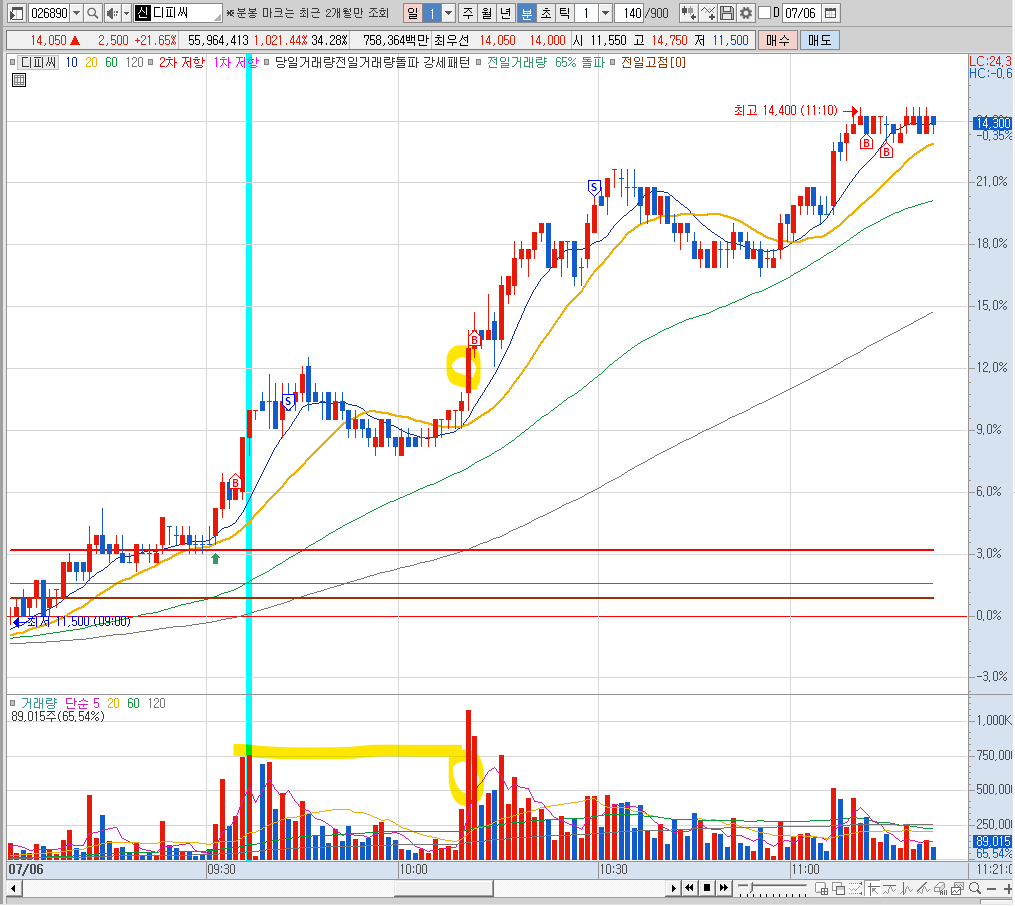Click the add indicator toolbar icon

(x=708, y=12)
